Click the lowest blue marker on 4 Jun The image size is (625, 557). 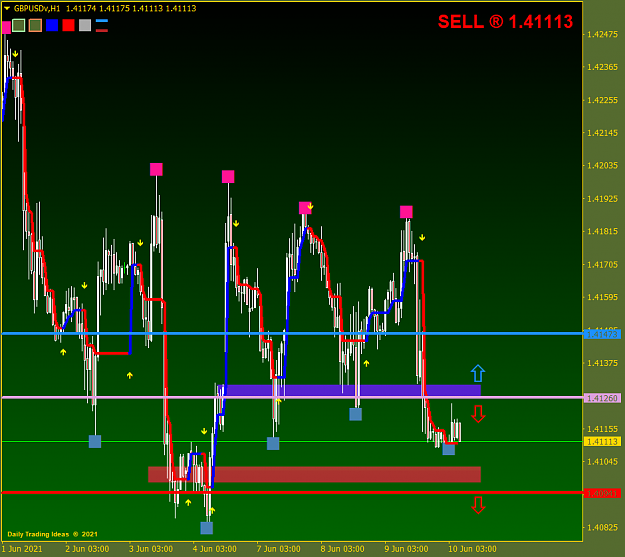coord(206,528)
